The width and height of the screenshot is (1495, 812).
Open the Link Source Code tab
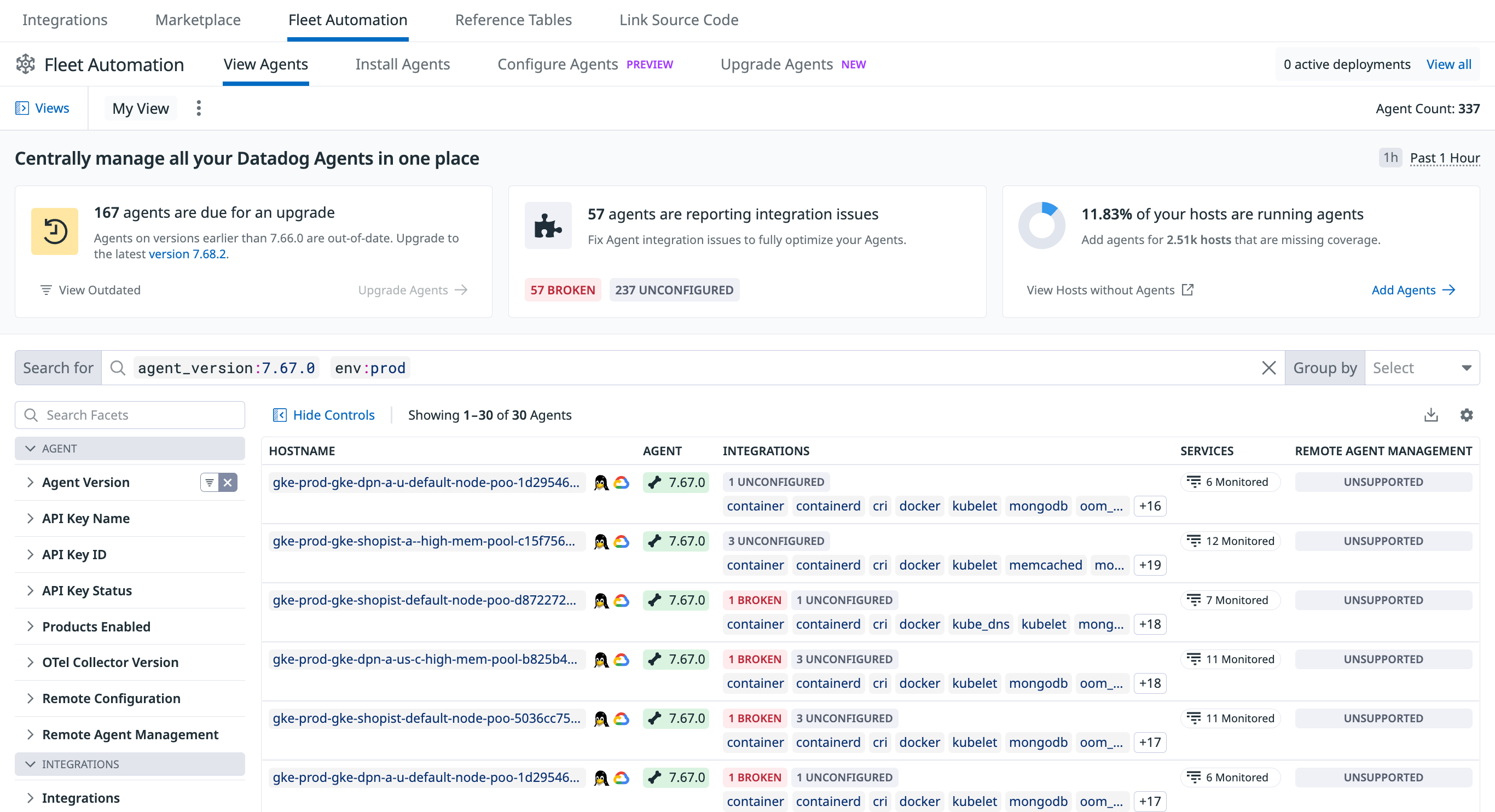click(x=679, y=20)
